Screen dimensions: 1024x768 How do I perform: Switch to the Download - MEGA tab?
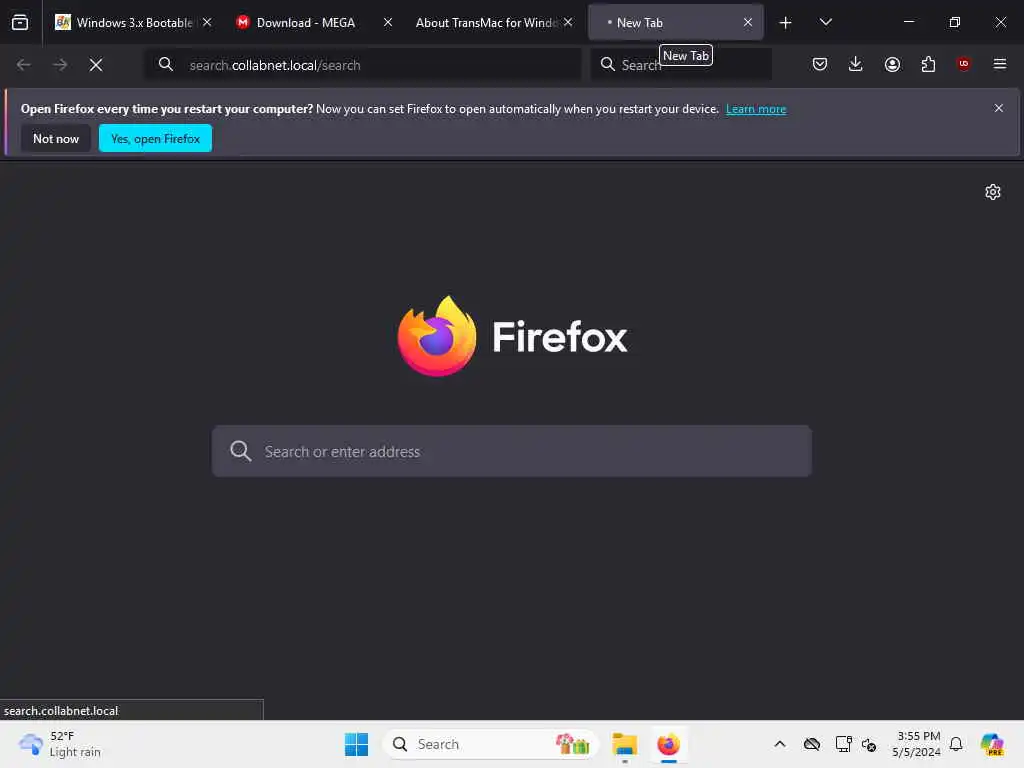click(x=314, y=23)
